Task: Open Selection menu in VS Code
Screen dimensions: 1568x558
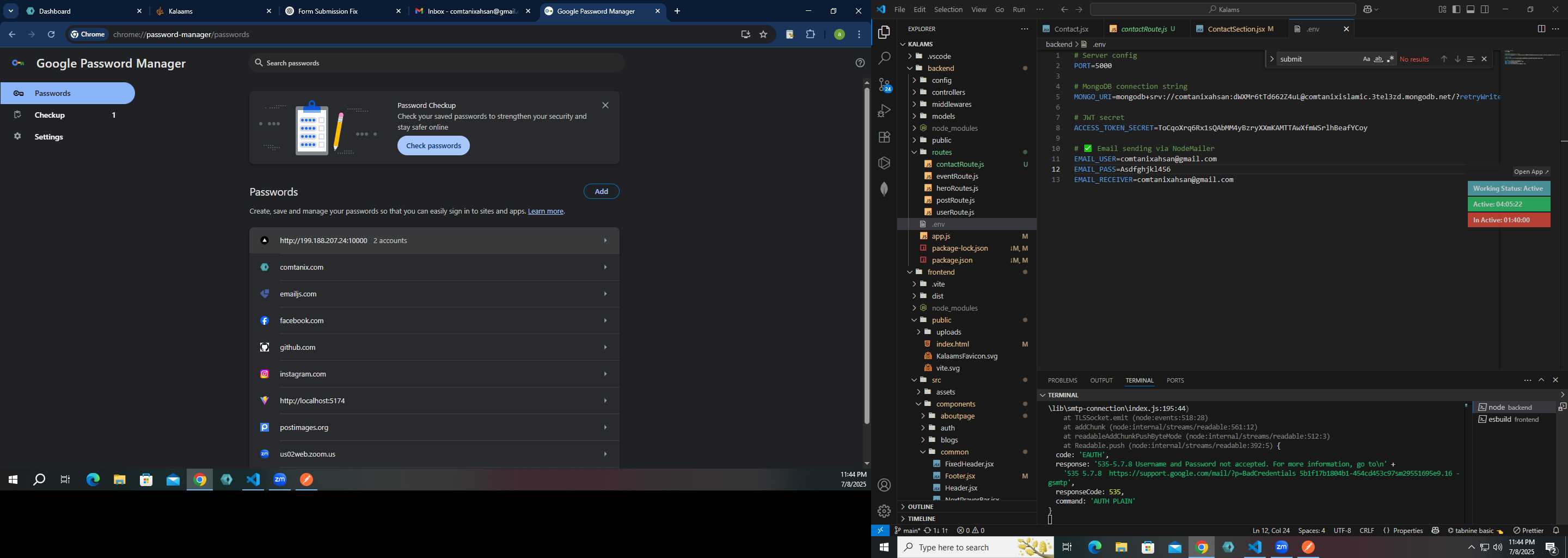Action: 948,10
